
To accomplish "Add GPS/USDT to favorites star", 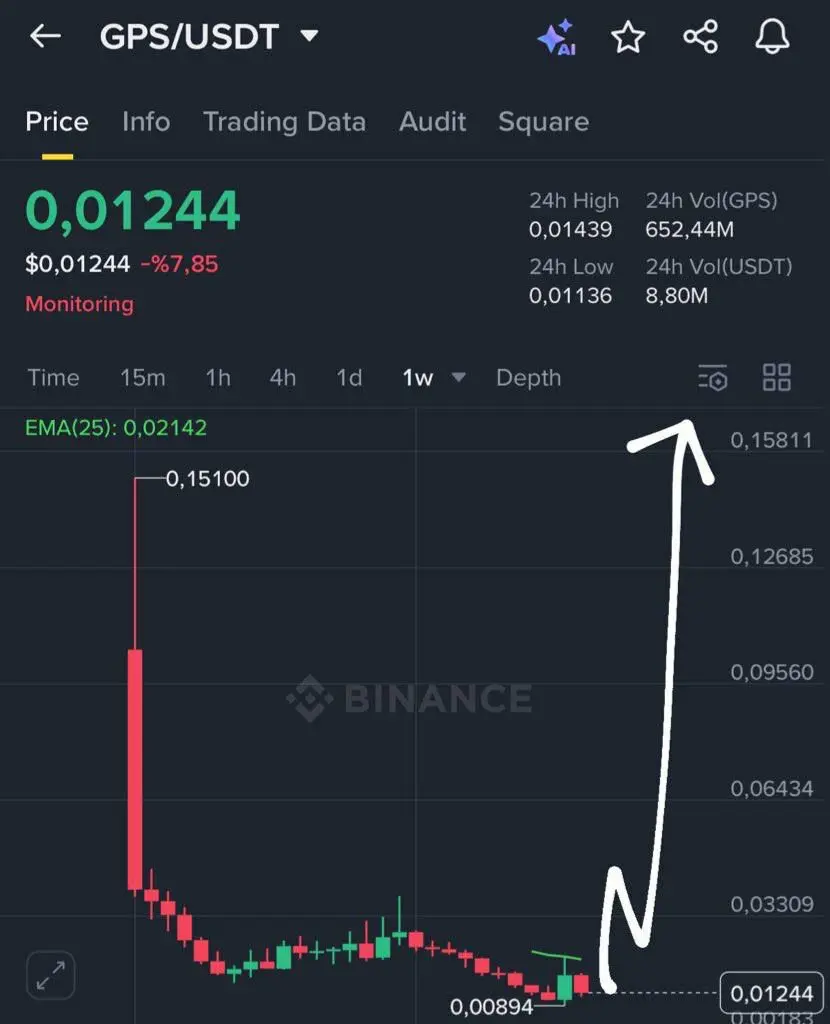I will [628, 37].
